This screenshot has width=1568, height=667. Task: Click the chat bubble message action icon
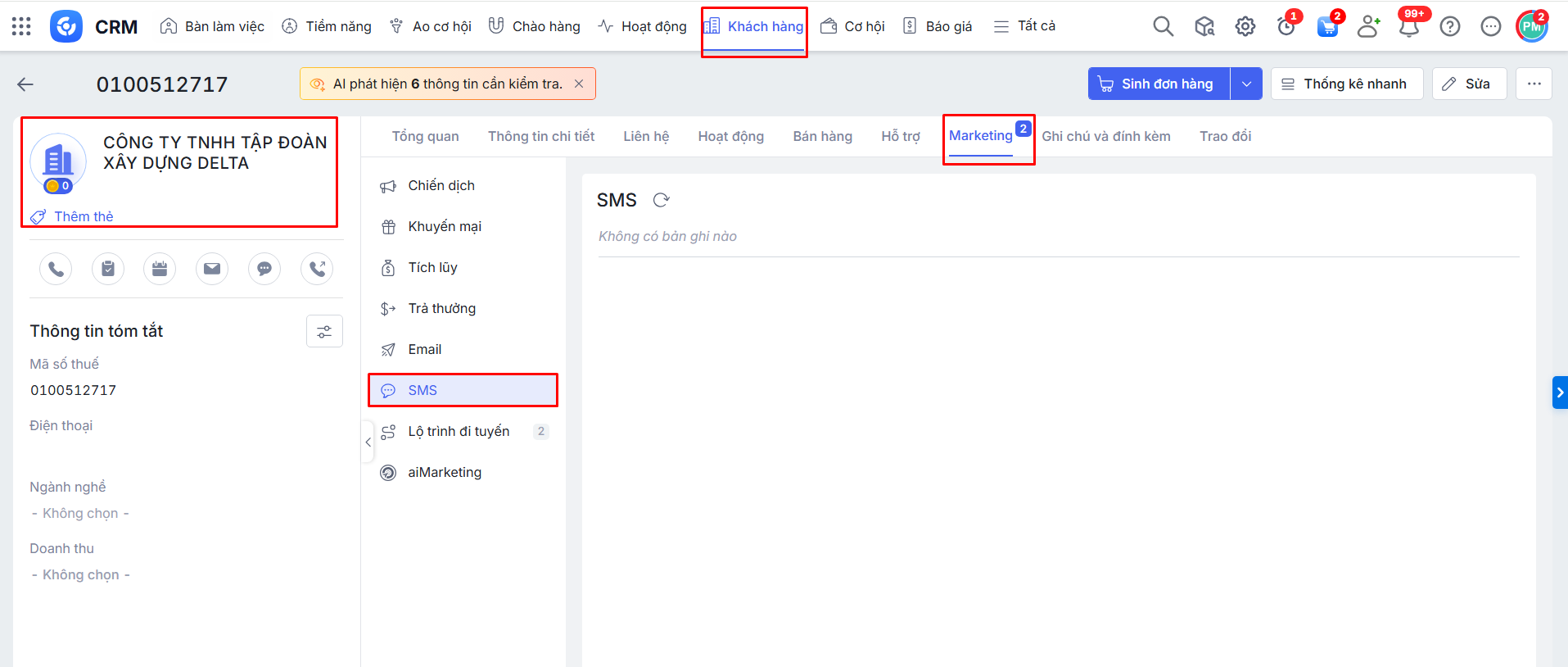pyautogui.click(x=264, y=269)
